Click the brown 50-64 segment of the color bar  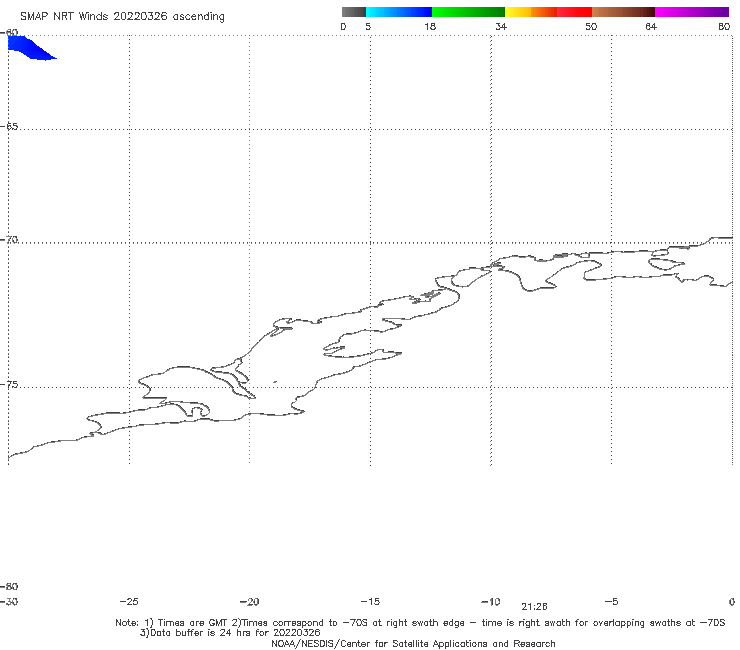pos(623,12)
